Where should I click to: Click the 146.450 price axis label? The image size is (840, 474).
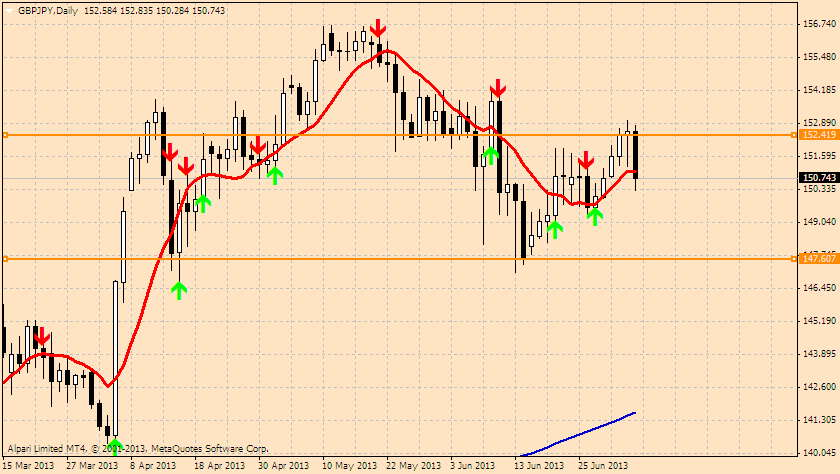[x=819, y=288]
